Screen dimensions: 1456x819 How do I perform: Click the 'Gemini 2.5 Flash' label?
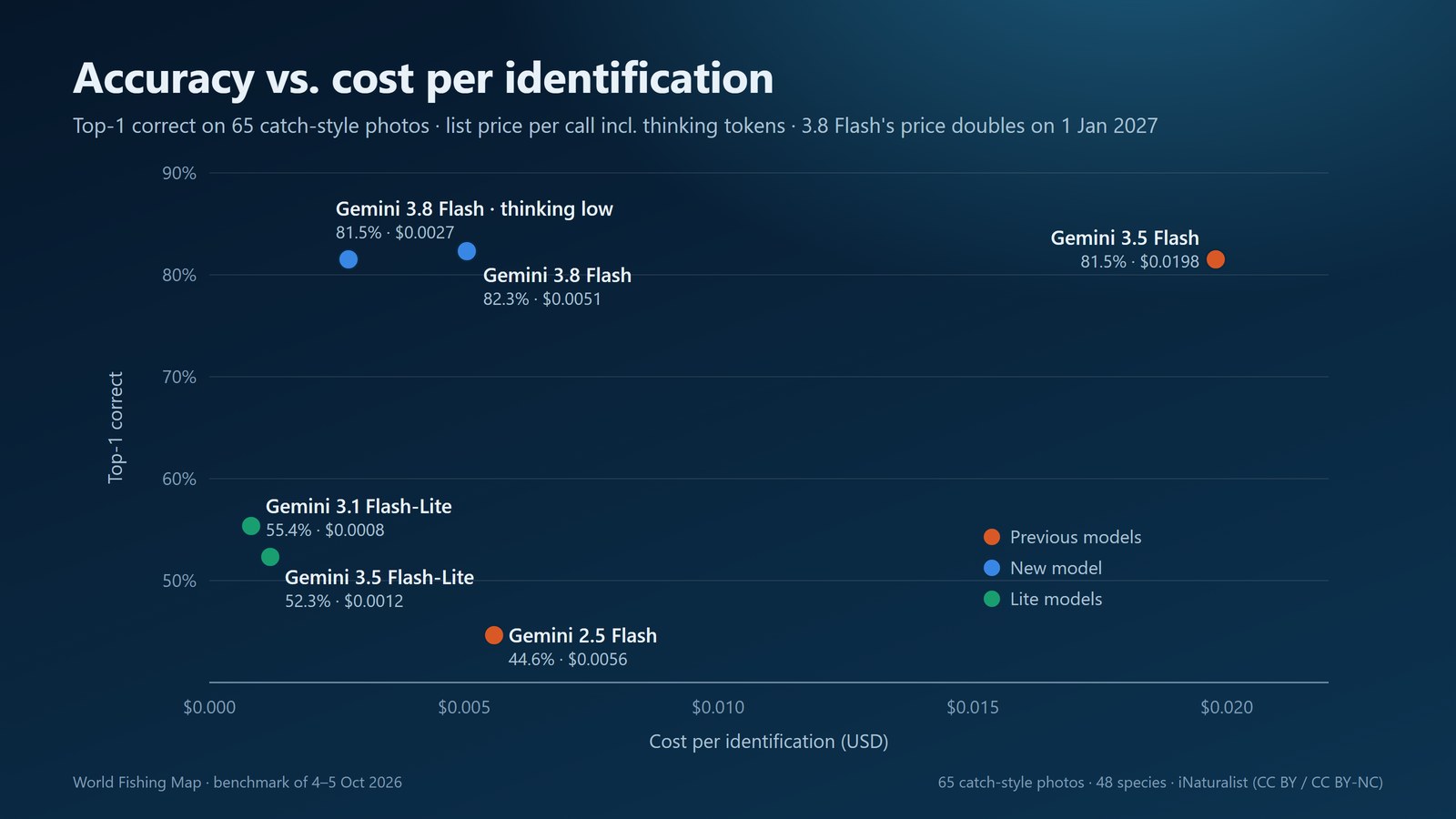582,635
